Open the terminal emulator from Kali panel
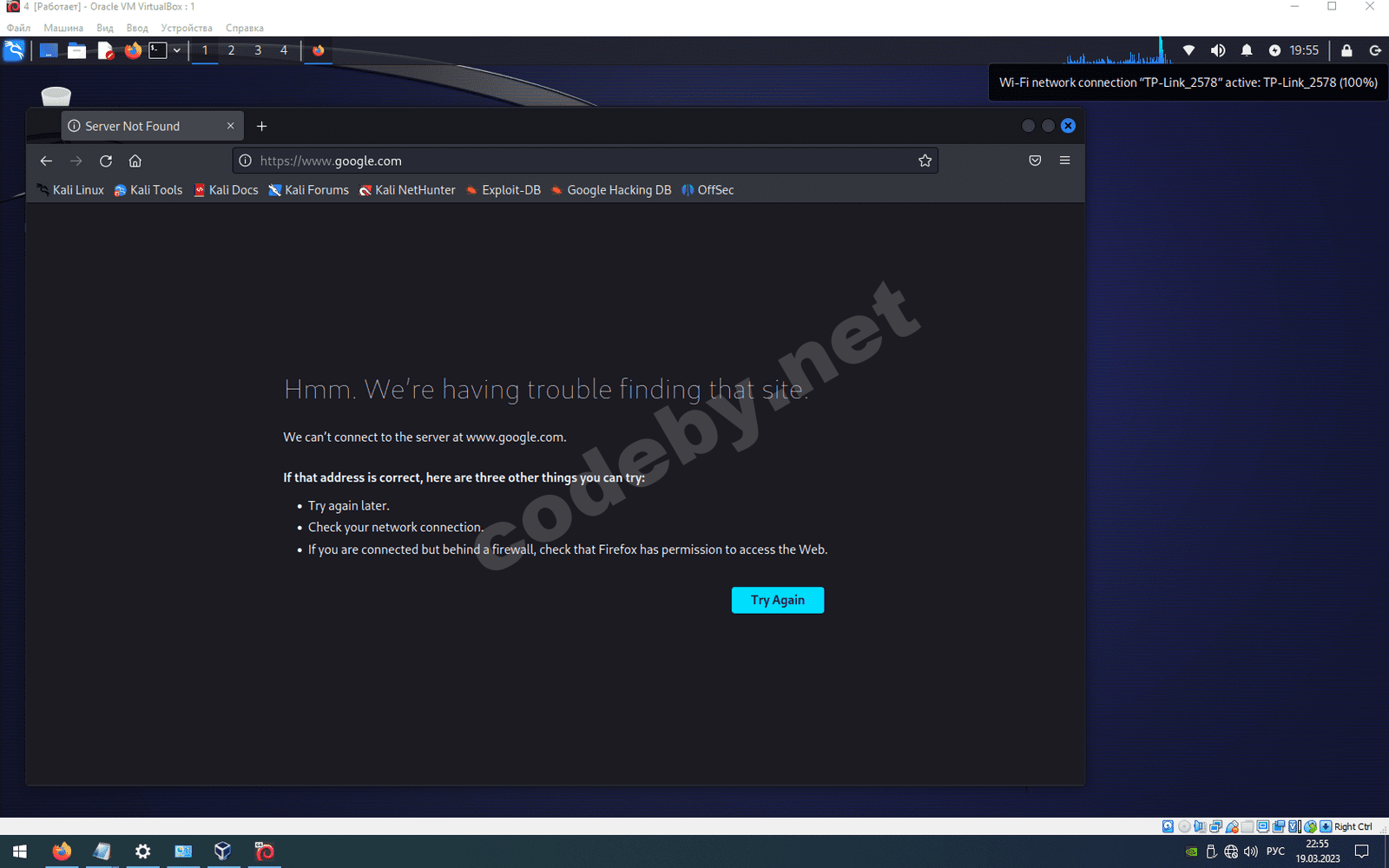The height and width of the screenshot is (868, 1389). [x=157, y=50]
